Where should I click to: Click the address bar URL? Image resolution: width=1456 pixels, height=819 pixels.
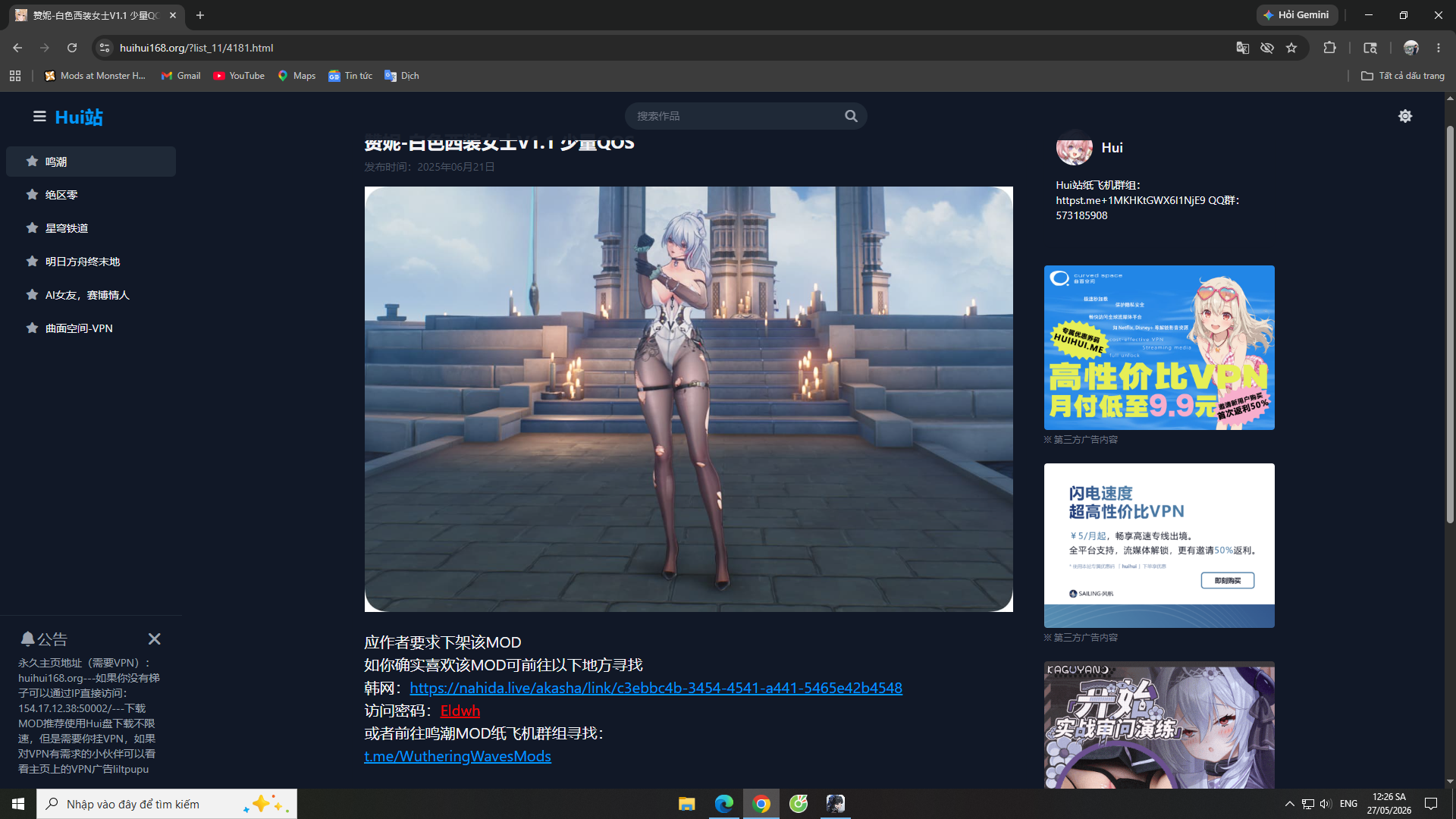[x=196, y=48]
